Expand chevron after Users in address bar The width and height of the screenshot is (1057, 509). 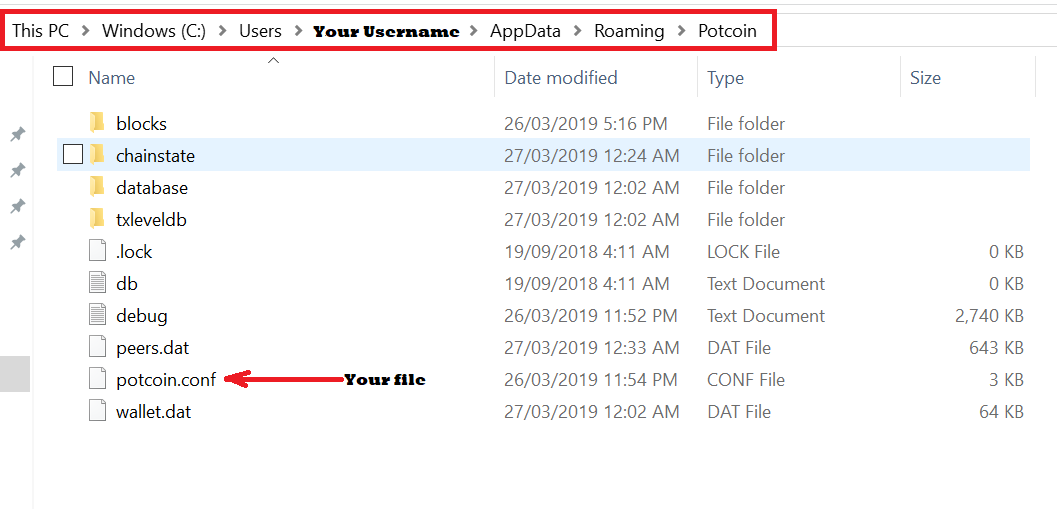pyautogui.click(x=297, y=31)
